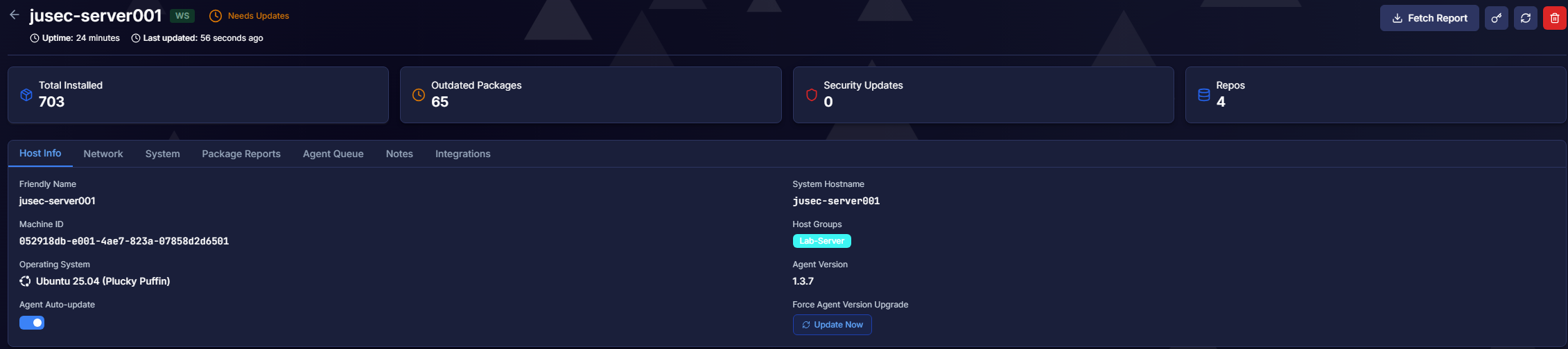Viewport: 1568px width, 349px height.
Task: Click the Total Installed package cube icon
Action: tap(26, 95)
